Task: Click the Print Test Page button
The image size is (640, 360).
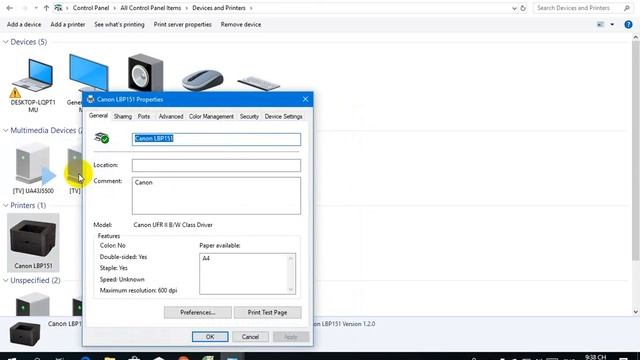Action: click(267, 312)
